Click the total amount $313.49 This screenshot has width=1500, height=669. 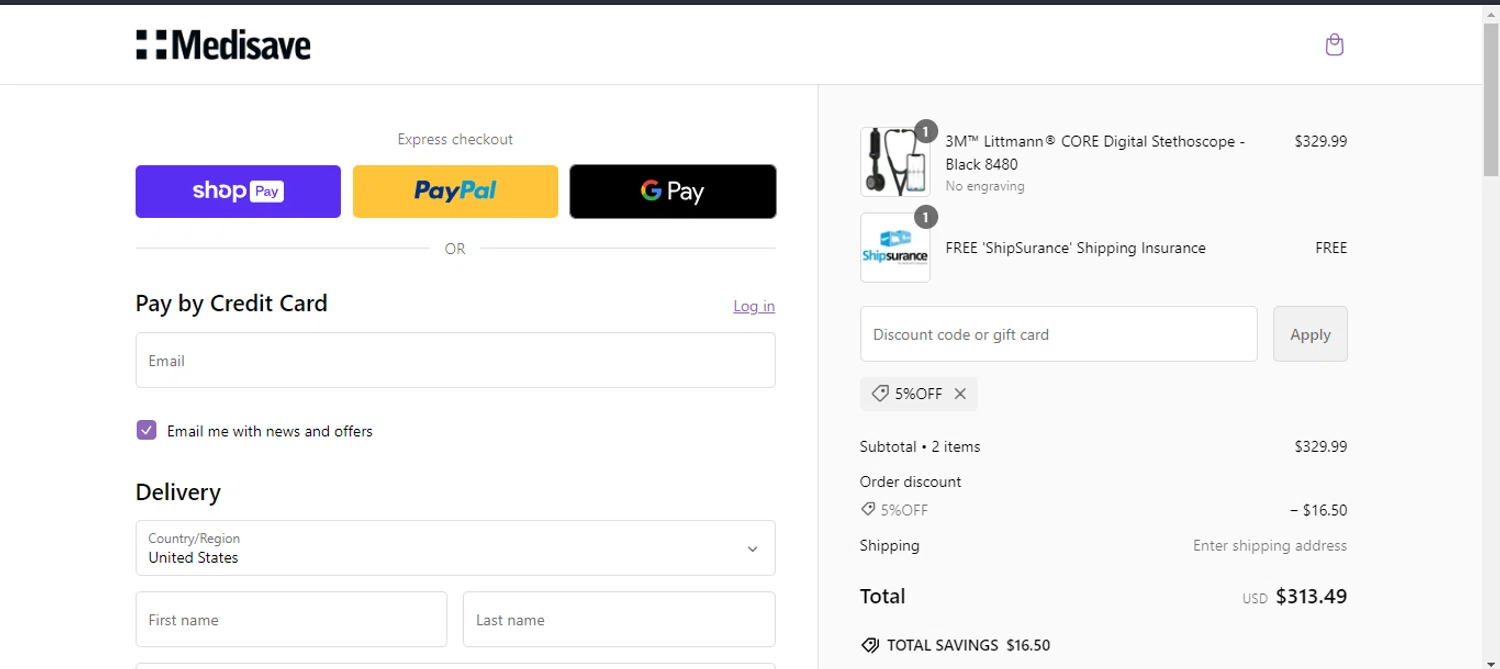click(x=1311, y=597)
